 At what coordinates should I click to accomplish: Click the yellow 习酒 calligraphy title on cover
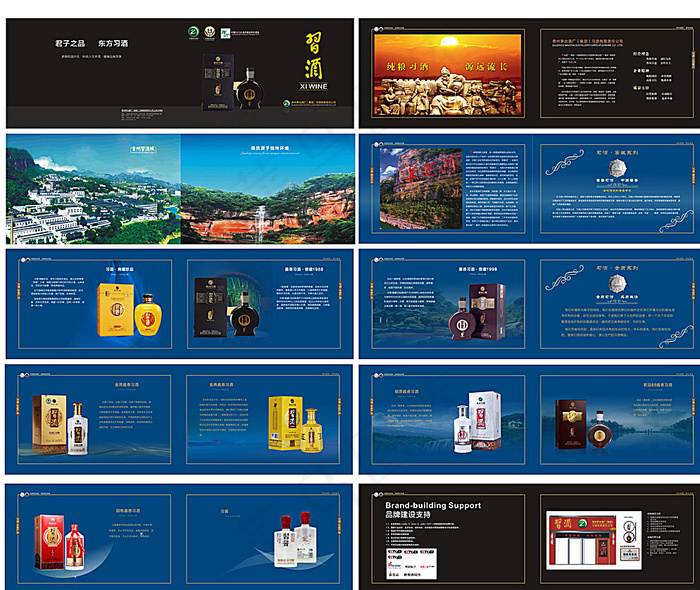click(314, 55)
